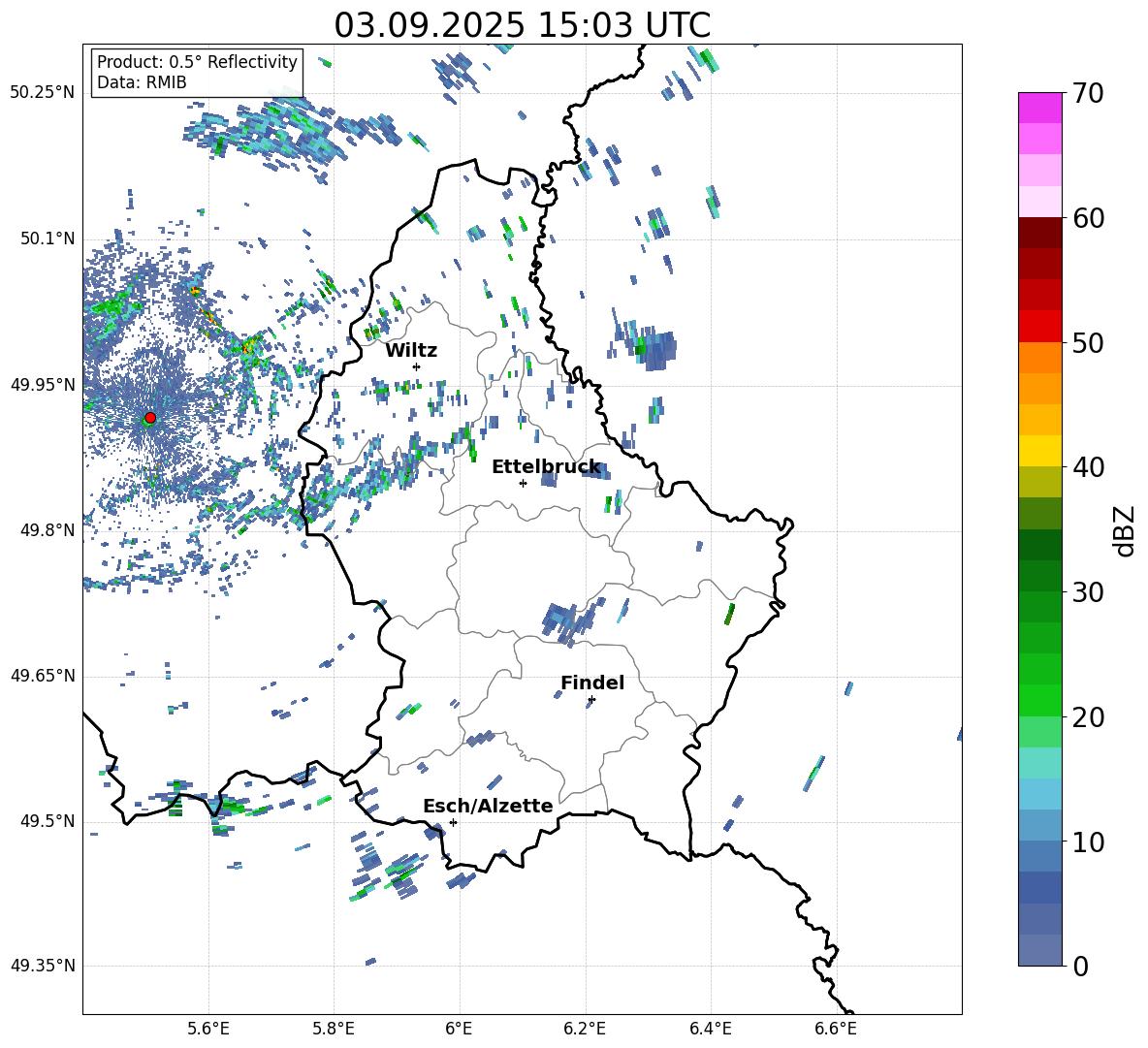Click the 6.6°E longitude label

pyautogui.click(x=836, y=1029)
